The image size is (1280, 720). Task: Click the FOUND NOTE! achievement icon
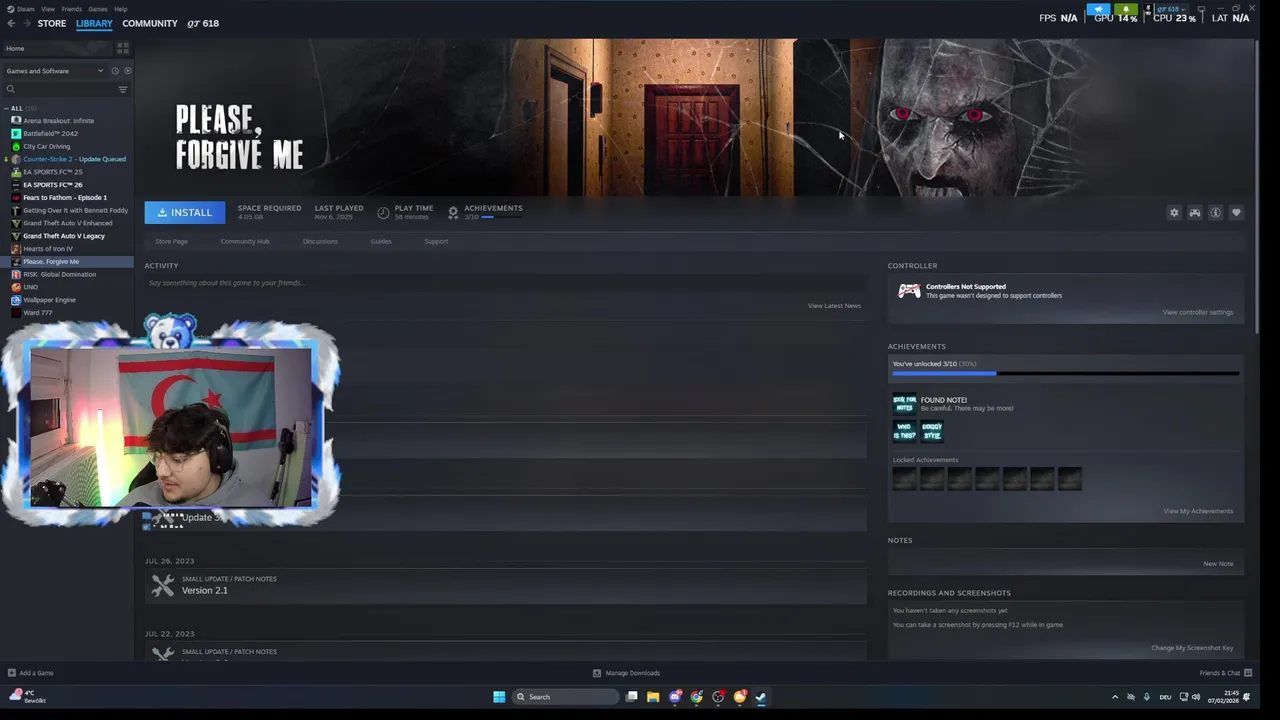(904, 404)
